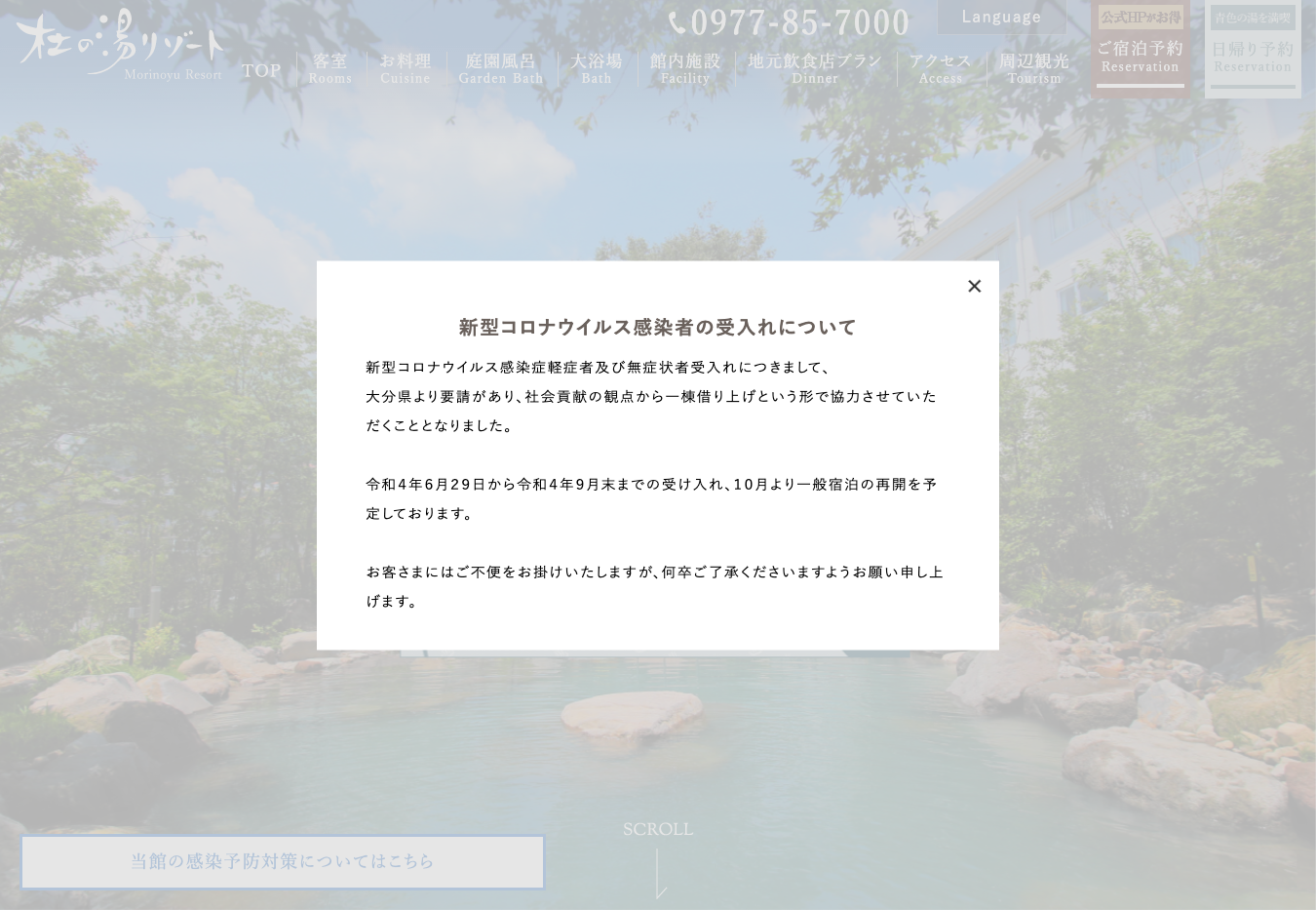This screenshot has height=910, width=1316.
Task: Open 周辺観光 Tourism page
Action: (1034, 68)
